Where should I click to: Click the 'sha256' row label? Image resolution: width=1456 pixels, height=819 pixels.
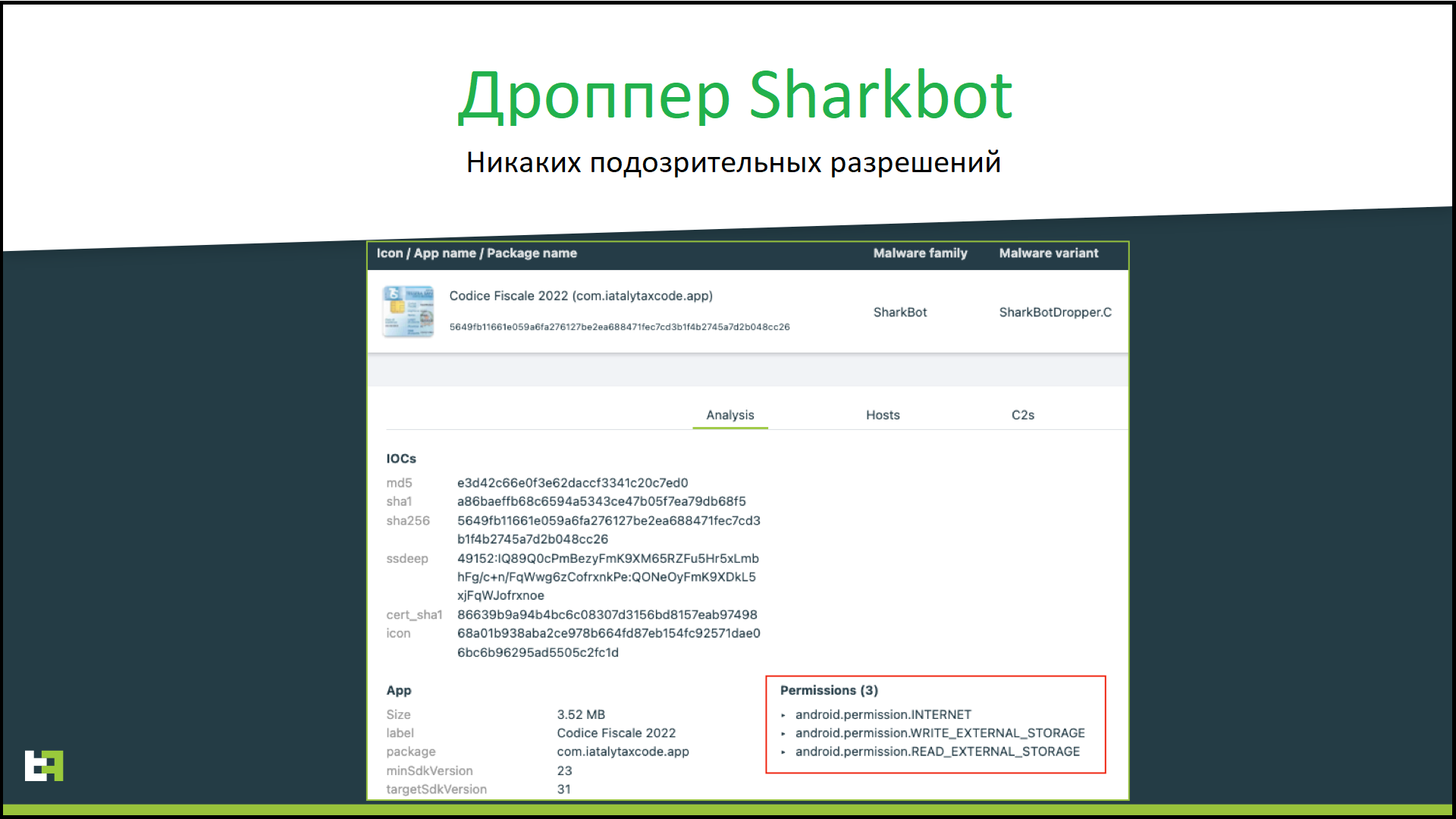407,520
